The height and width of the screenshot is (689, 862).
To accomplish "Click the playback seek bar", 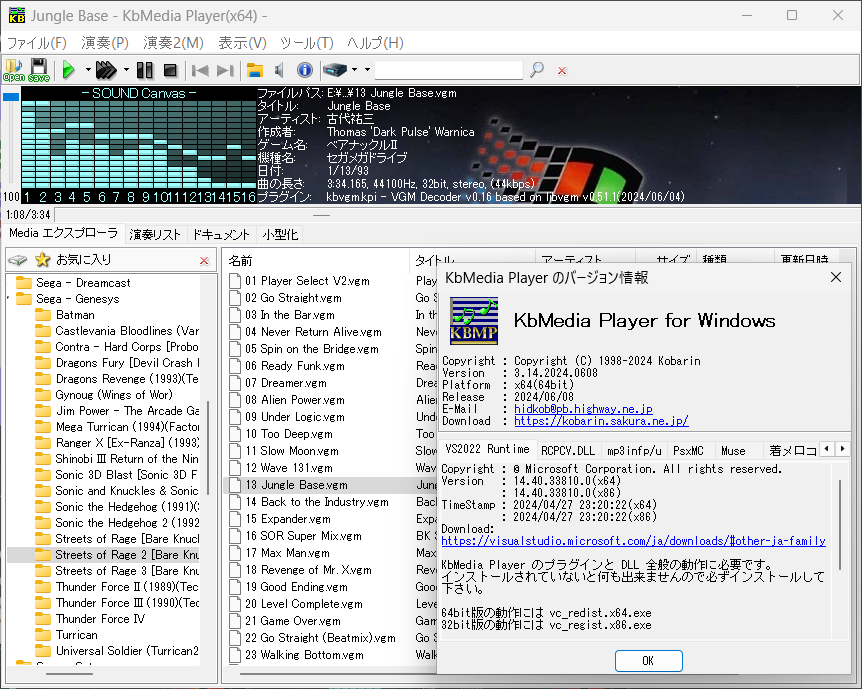I will tap(456, 215).
